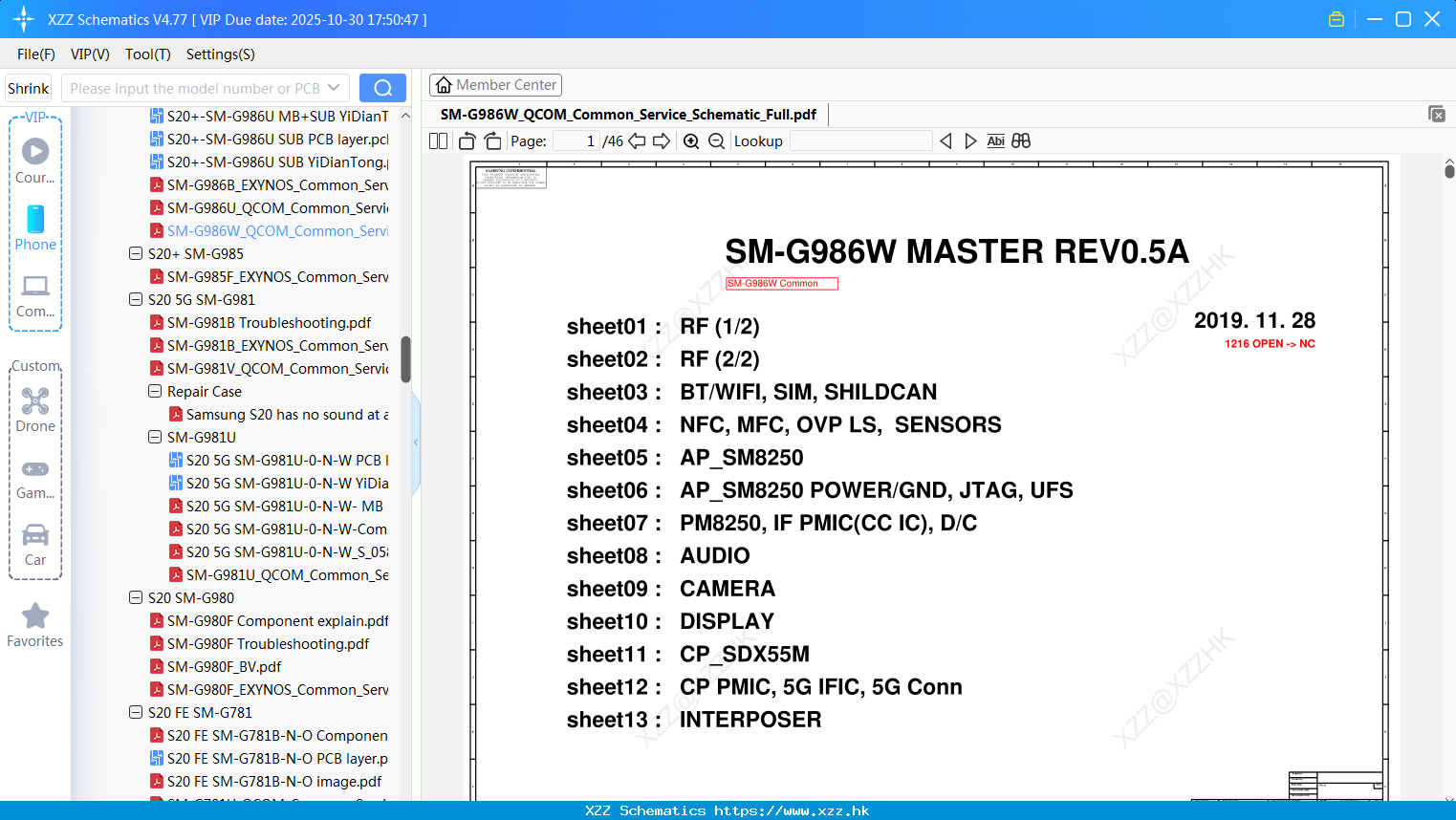The height and width of the screenshot is (820, 1456).
Task: Toggle the two-page view icon
Action: tap(438, 141)
